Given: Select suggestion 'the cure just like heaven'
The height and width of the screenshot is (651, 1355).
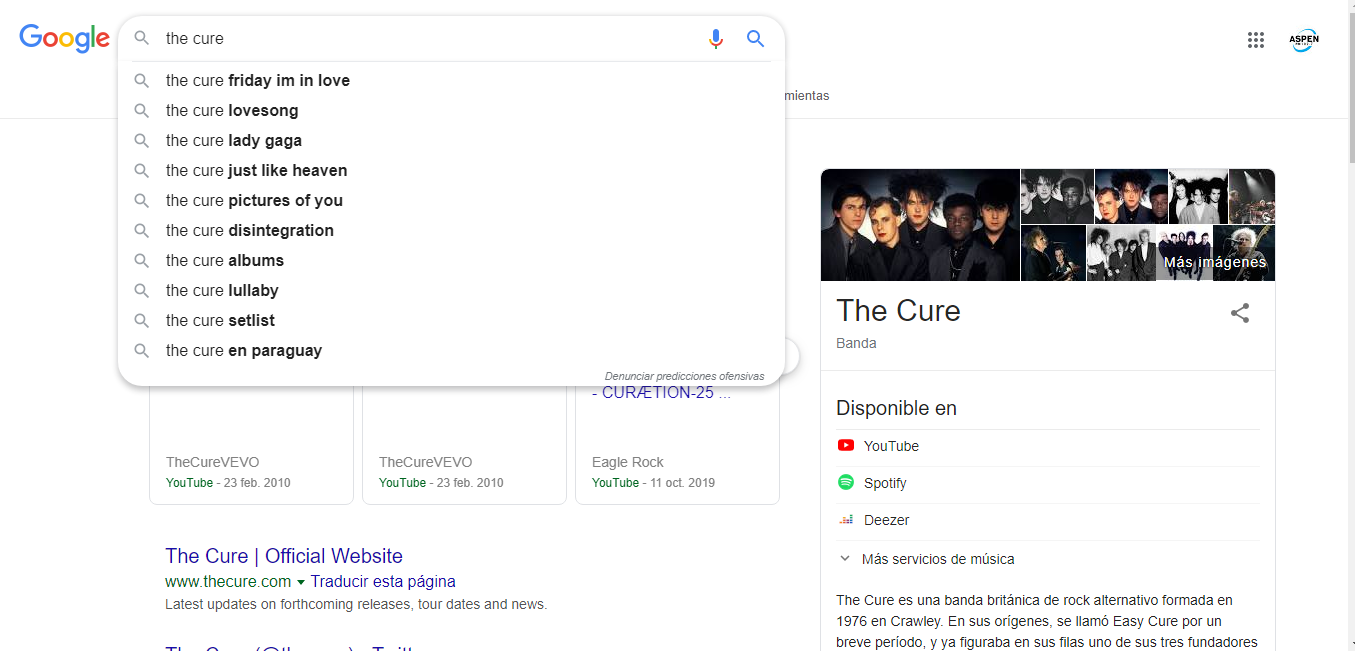Looking at the screenshot, I should click(x=451, y=170).
